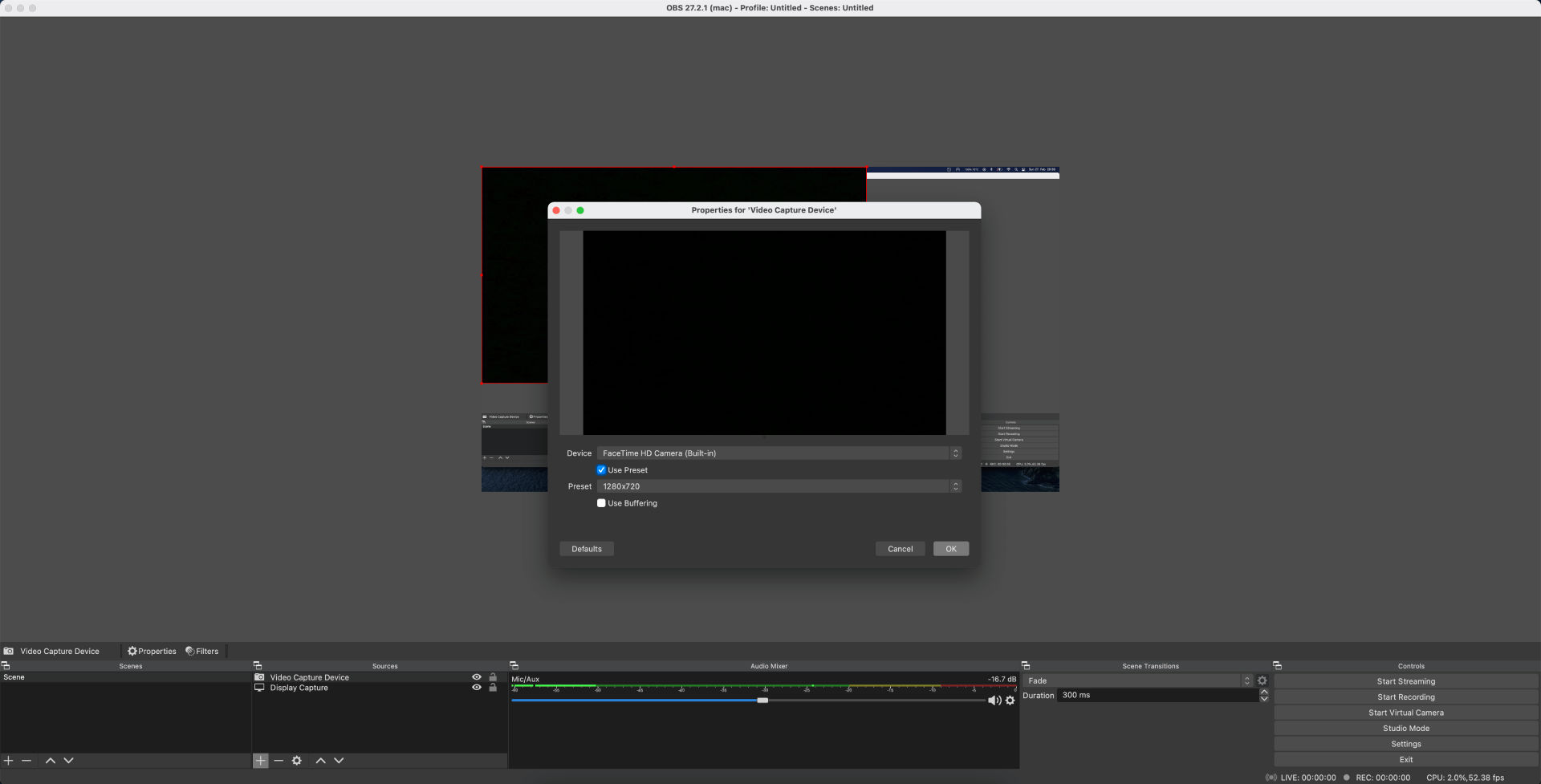Click the LIVE: 00:00:00 status text
The width and height of the screenshot is (1541, 784).
click(x=1308, y=778)
